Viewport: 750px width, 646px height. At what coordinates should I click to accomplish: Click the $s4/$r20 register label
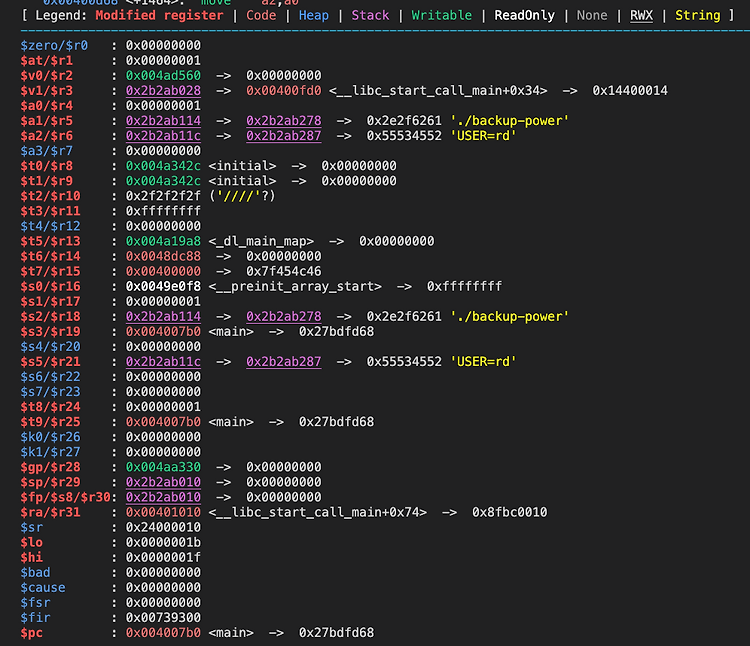coord(50,347)
